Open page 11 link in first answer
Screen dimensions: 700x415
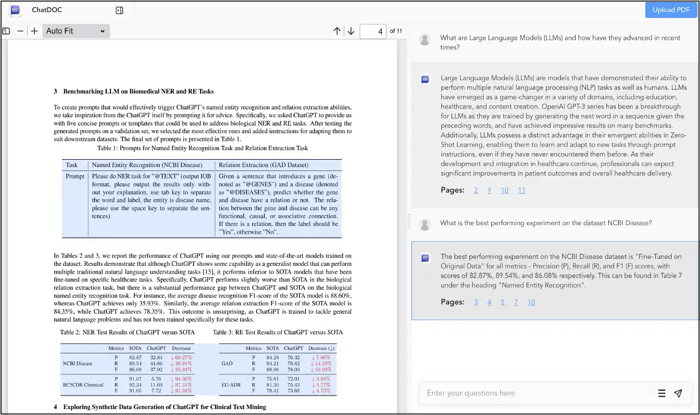(521, 190)
